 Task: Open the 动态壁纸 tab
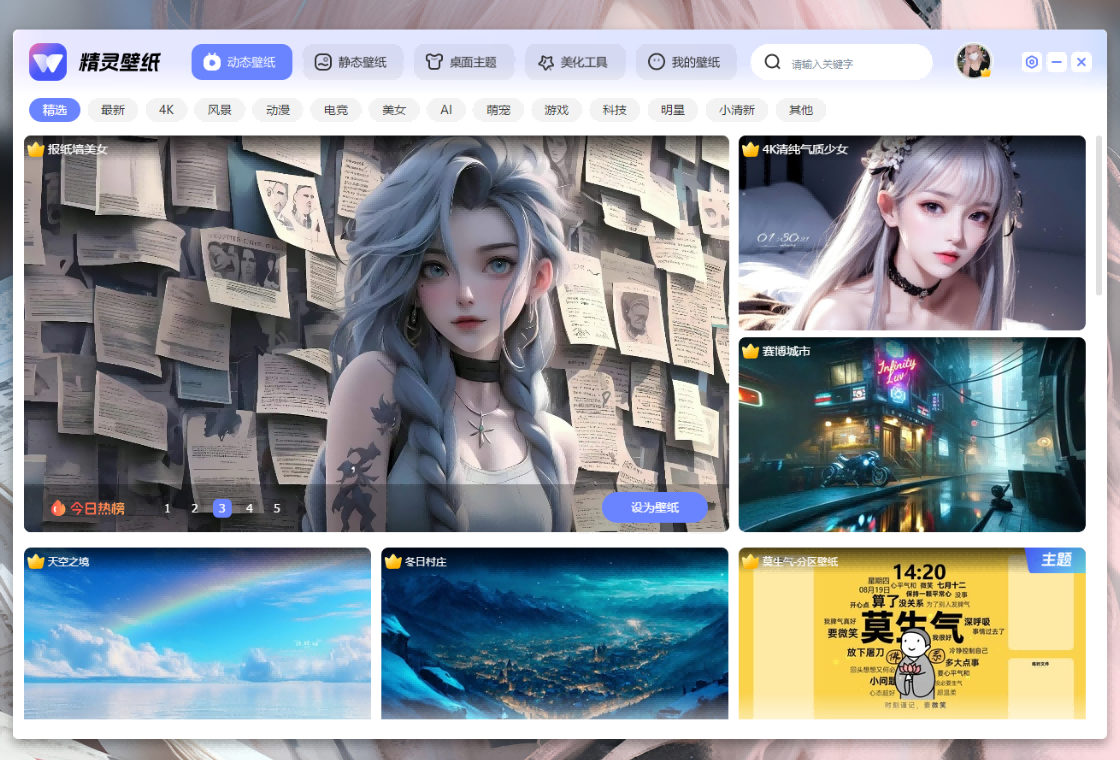point(241,62)
